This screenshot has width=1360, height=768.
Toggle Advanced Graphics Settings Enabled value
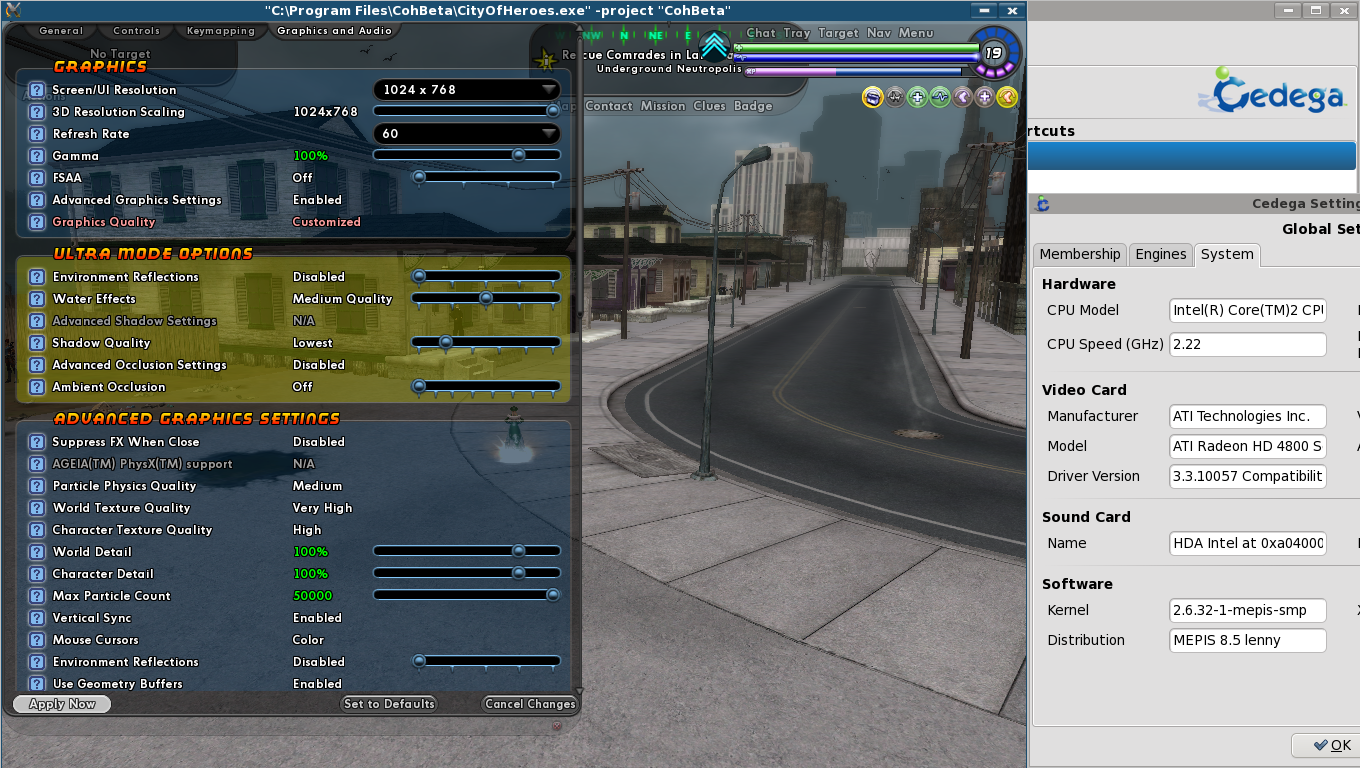pyautogui.click(x=317, y=200)
